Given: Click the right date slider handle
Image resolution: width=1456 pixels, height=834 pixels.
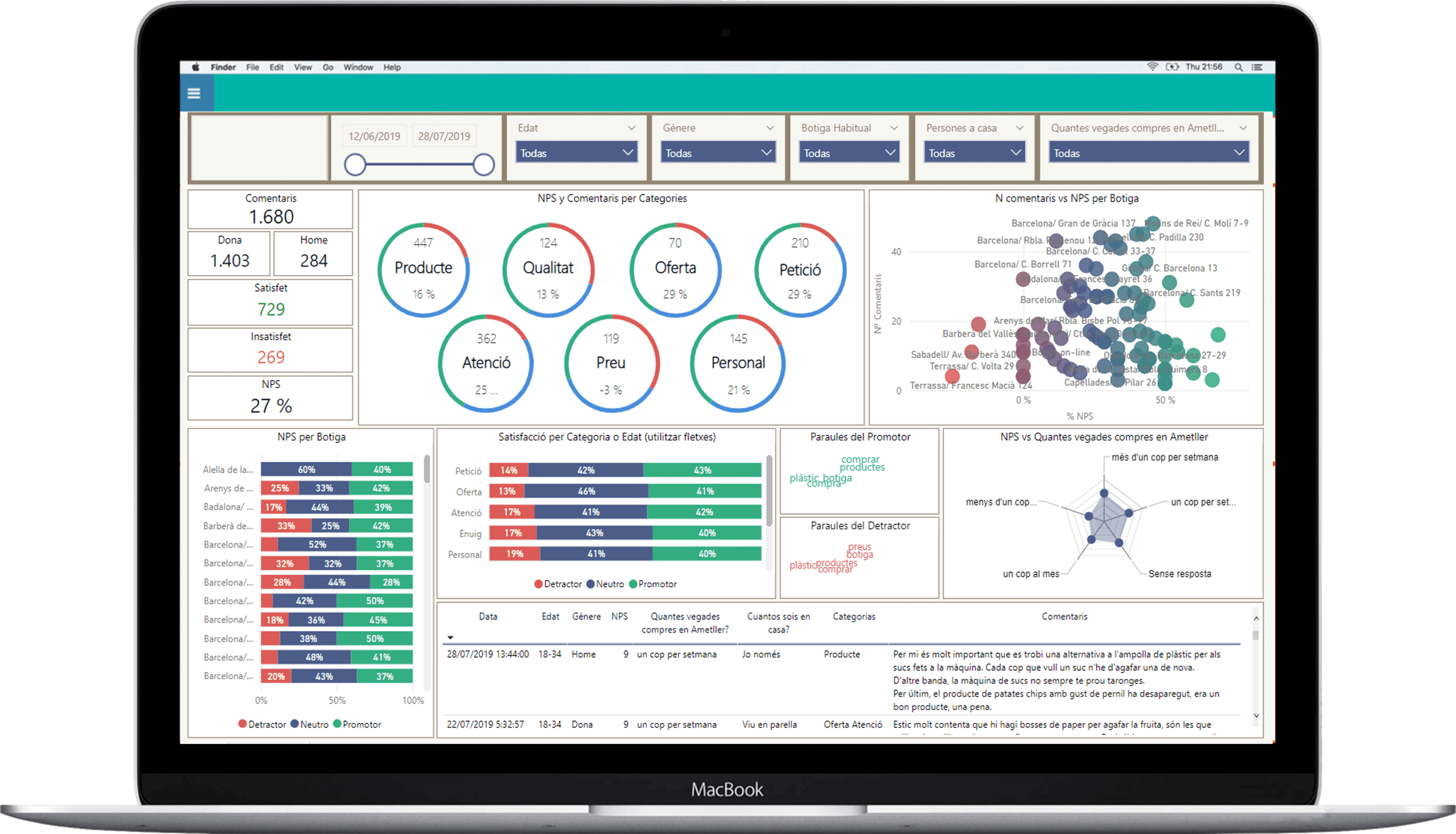Looking at the screenshot, I should [x=484, y=164].
